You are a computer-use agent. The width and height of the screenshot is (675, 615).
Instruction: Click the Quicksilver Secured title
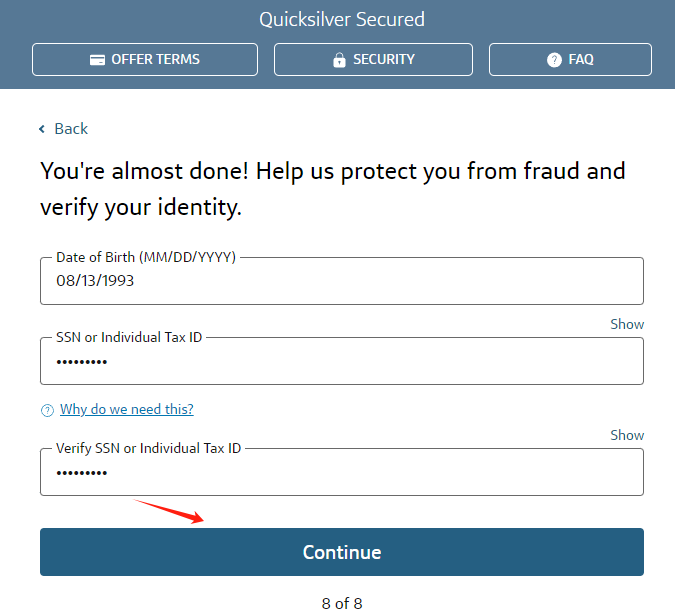tap(342, 19)
